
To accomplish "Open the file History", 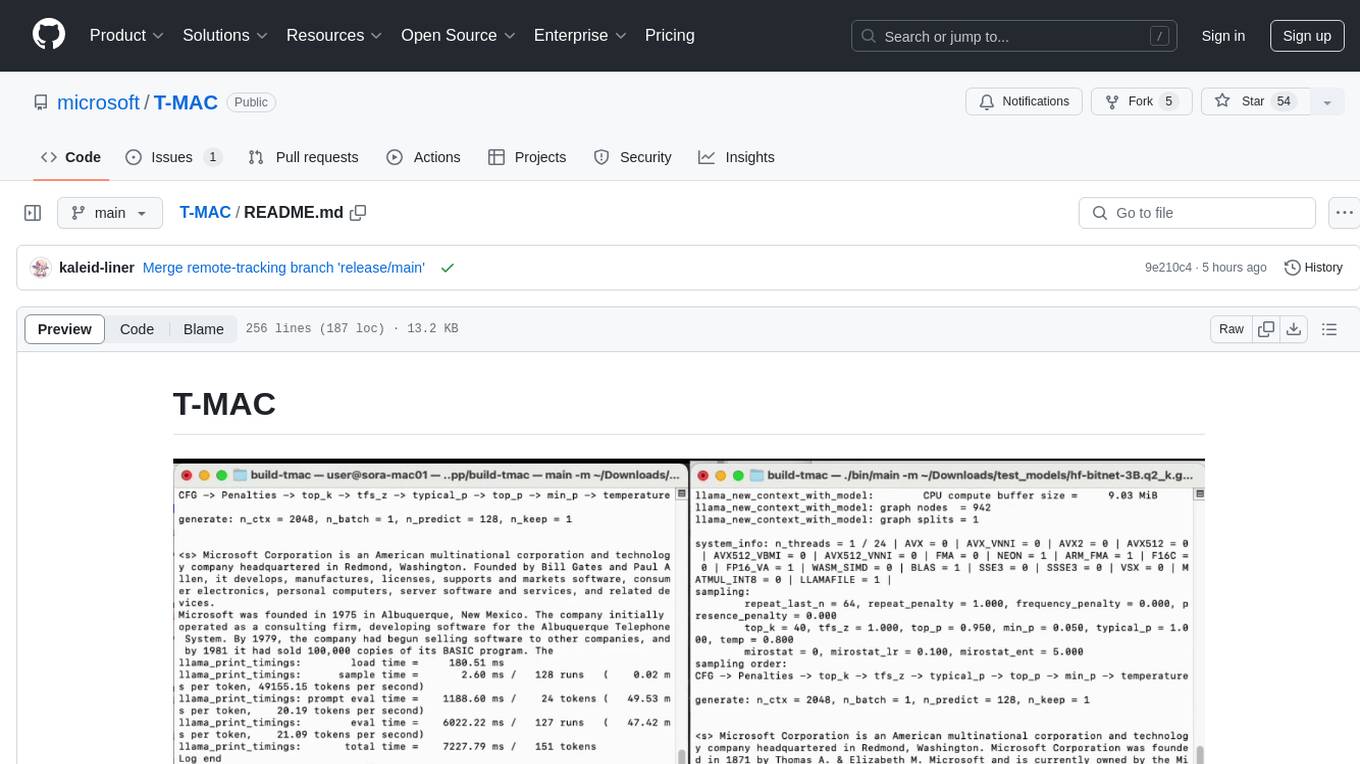I will tap(1313, 267).
